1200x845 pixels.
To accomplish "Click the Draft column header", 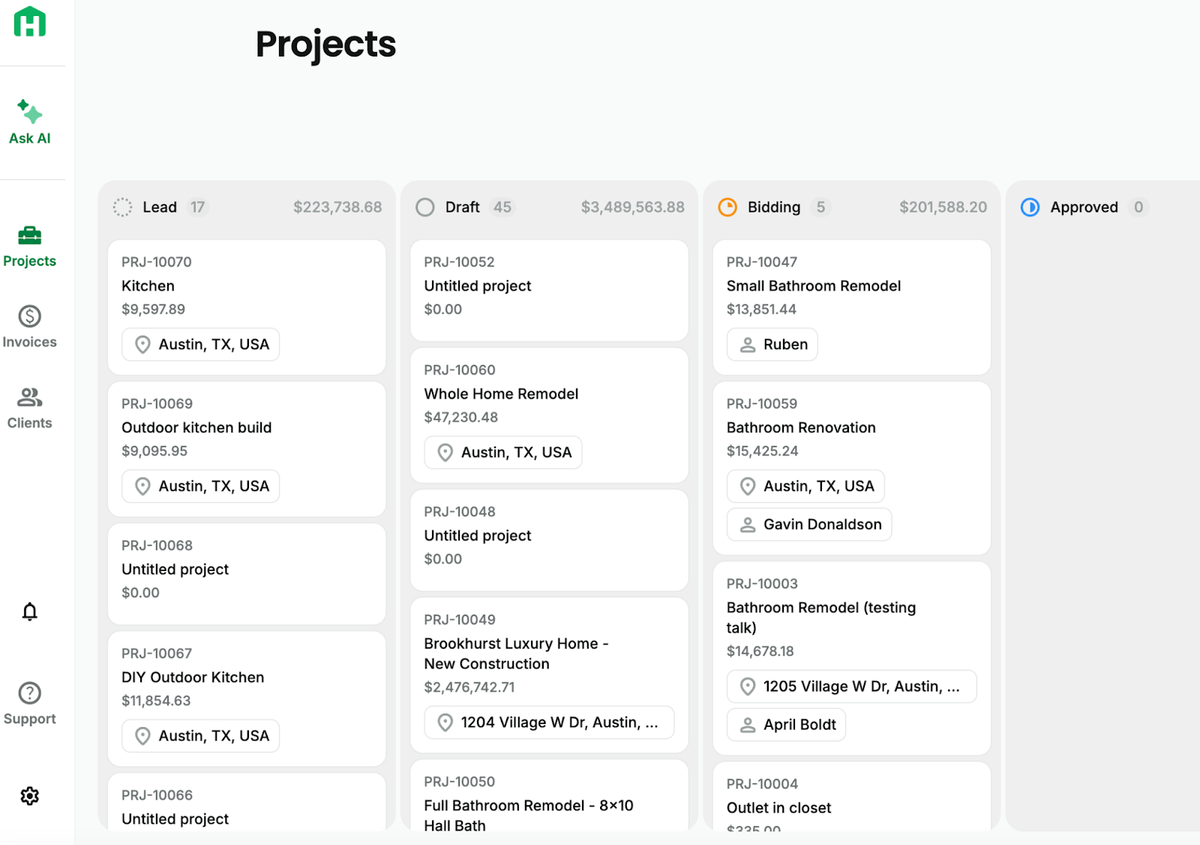I will pyautogui.click(x=549, y=207).
